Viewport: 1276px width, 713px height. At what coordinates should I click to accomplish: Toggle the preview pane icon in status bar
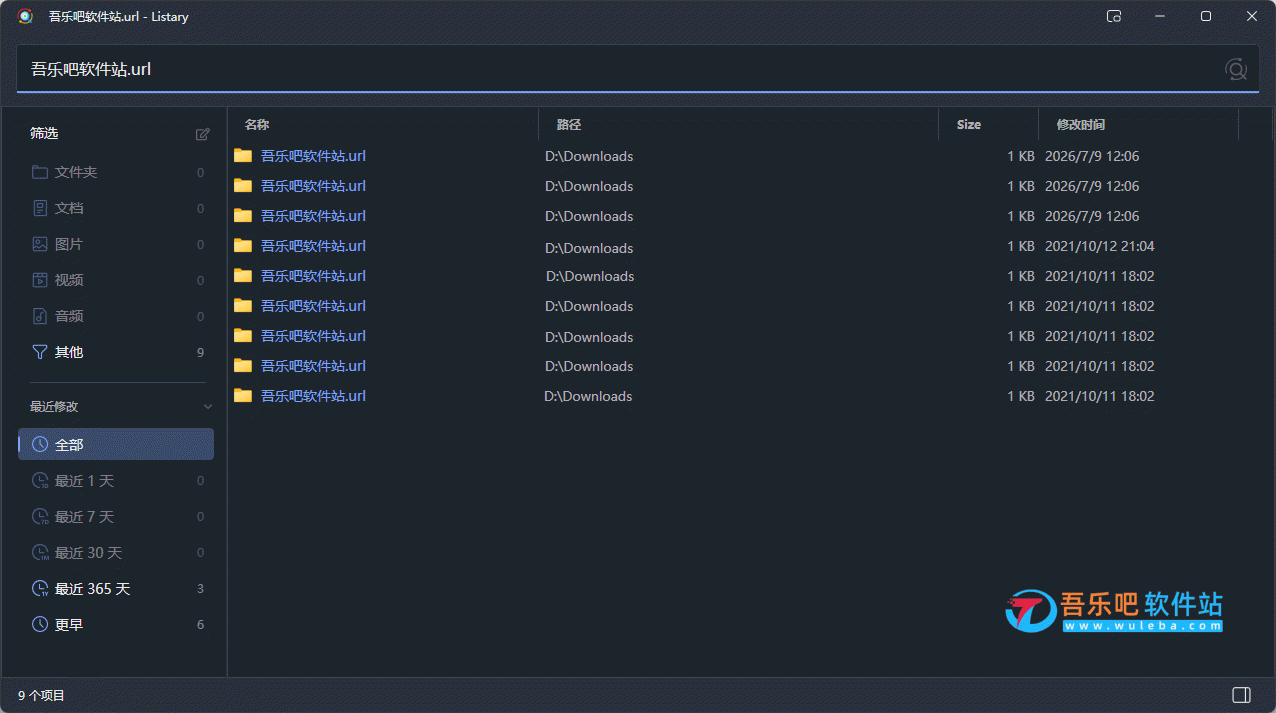click(x=1241, y=695)
